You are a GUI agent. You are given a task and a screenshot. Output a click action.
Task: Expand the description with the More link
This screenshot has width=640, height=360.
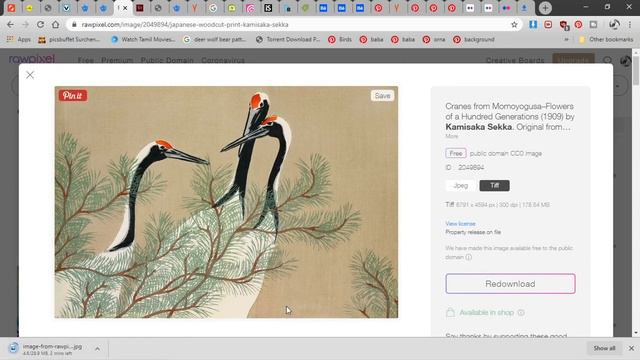tap(451, 136)
